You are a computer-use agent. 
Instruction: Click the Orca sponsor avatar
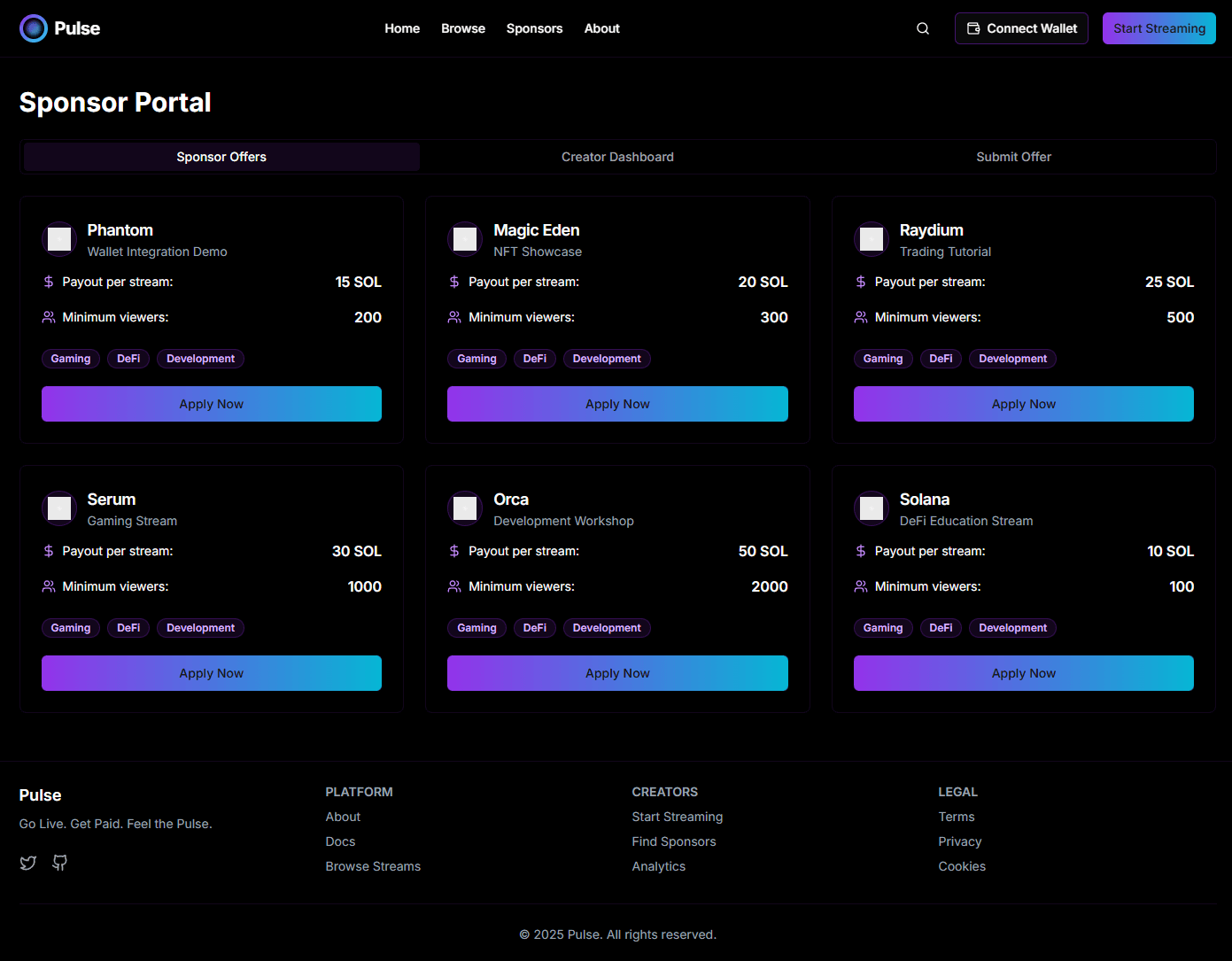click(x=465, y=508)
